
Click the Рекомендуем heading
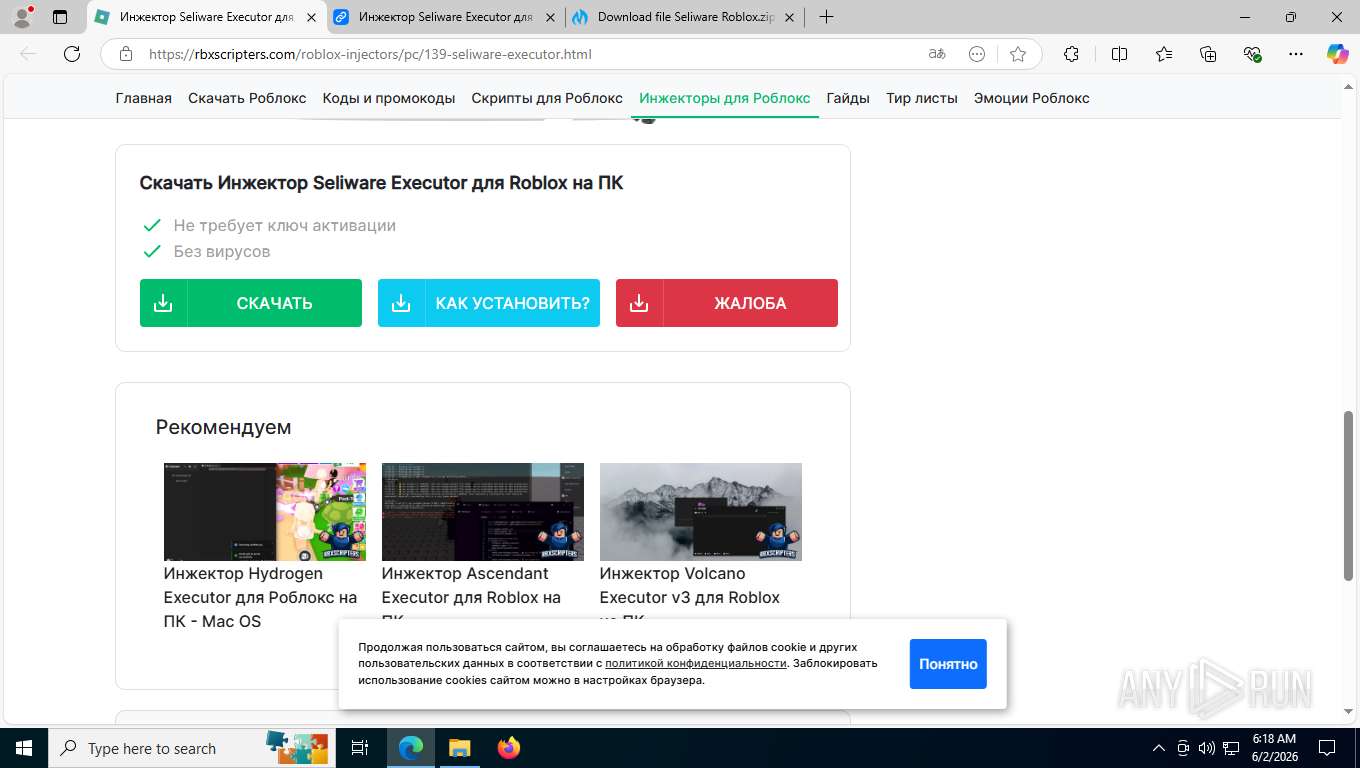[x=224, y=427]
